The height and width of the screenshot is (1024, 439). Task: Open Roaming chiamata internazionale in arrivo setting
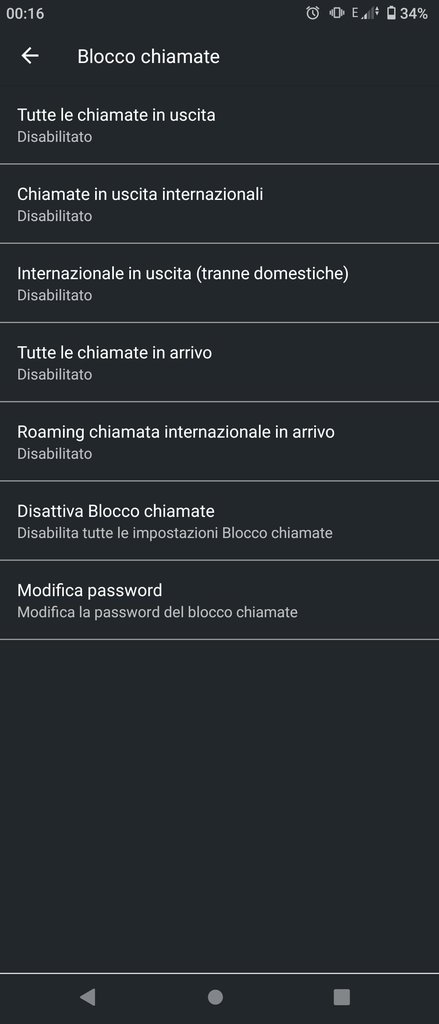[x=220, y=441]
